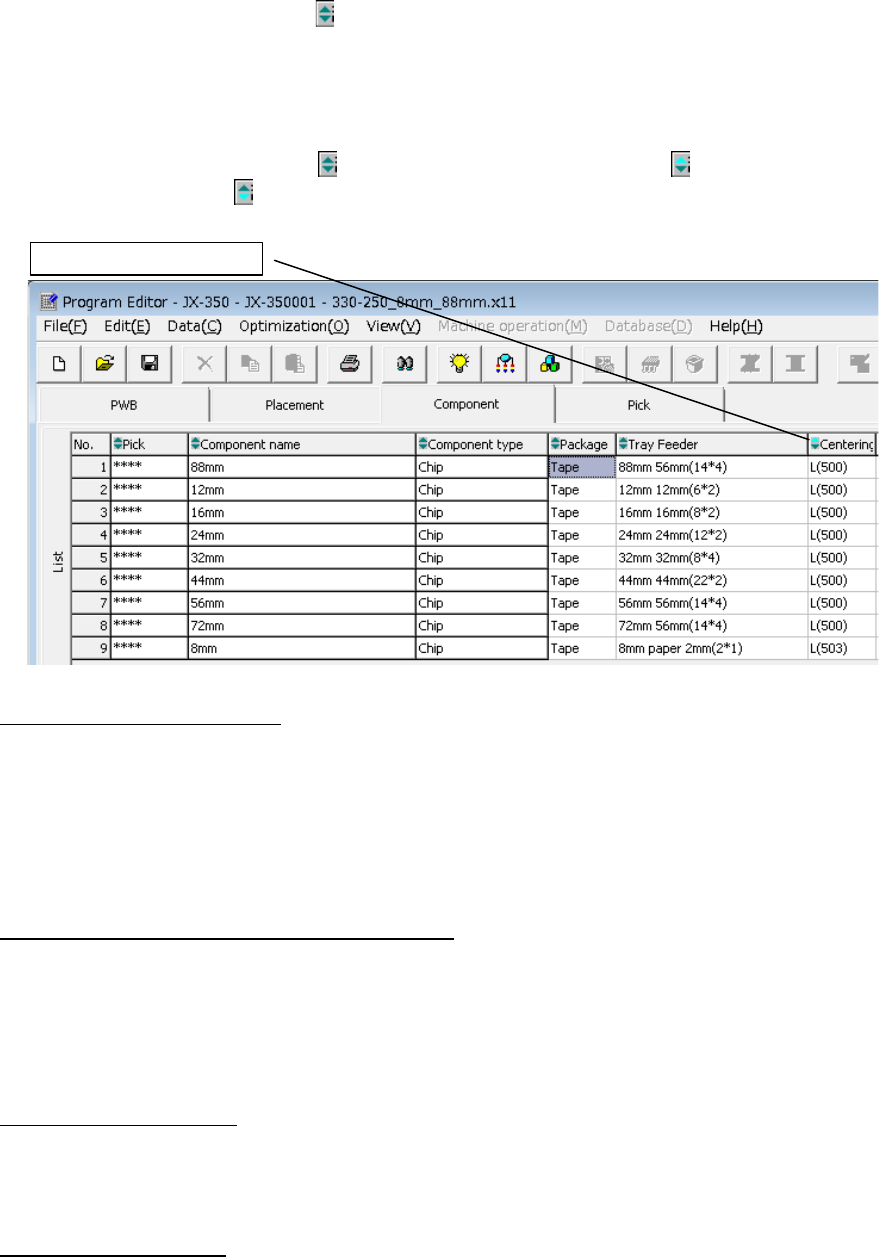Viewport: 879px width, 1257px height.
Task: Open the View(V) menu
Action: [393, 326]
